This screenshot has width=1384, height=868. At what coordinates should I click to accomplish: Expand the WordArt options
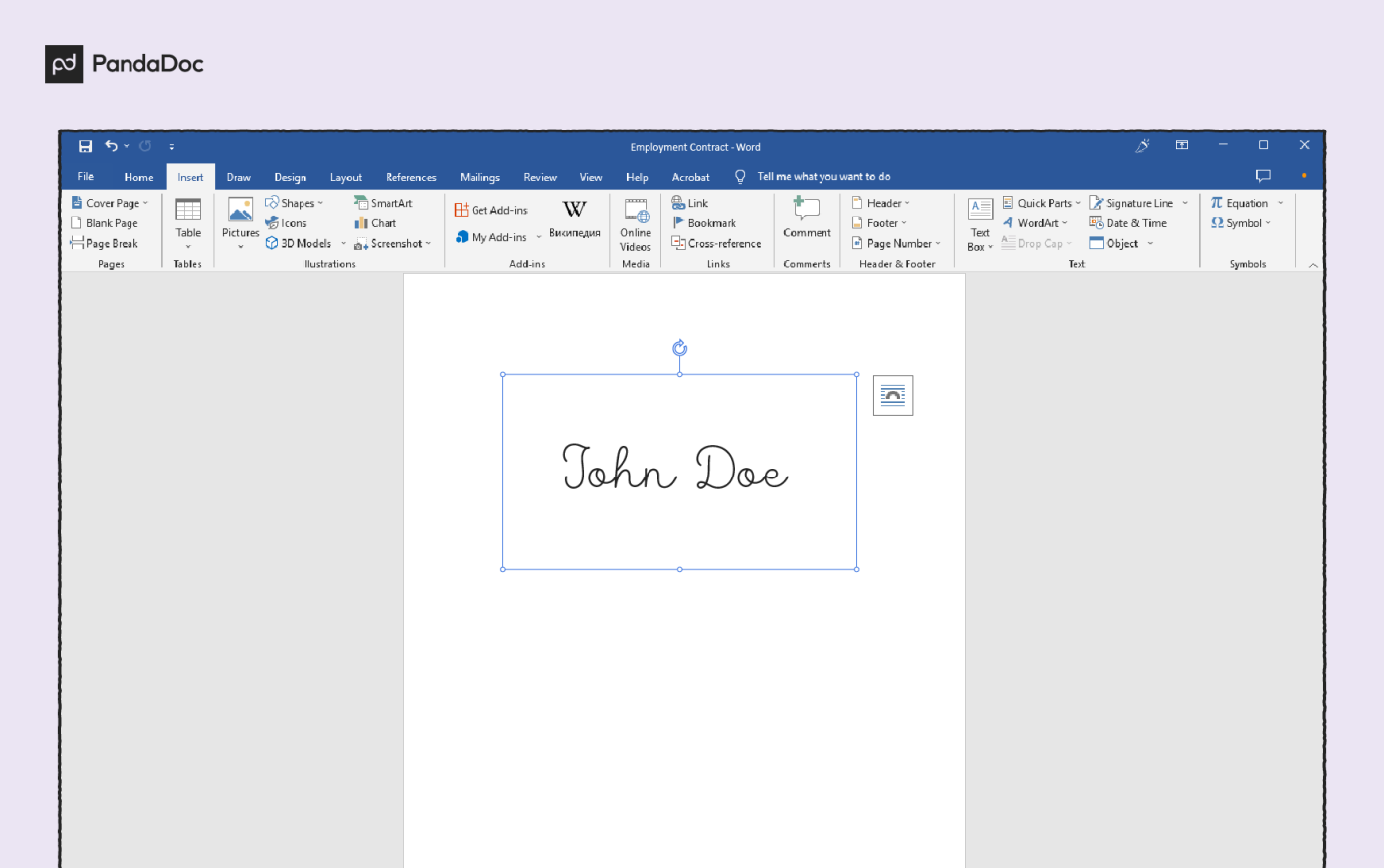(x=1036, y=222)
